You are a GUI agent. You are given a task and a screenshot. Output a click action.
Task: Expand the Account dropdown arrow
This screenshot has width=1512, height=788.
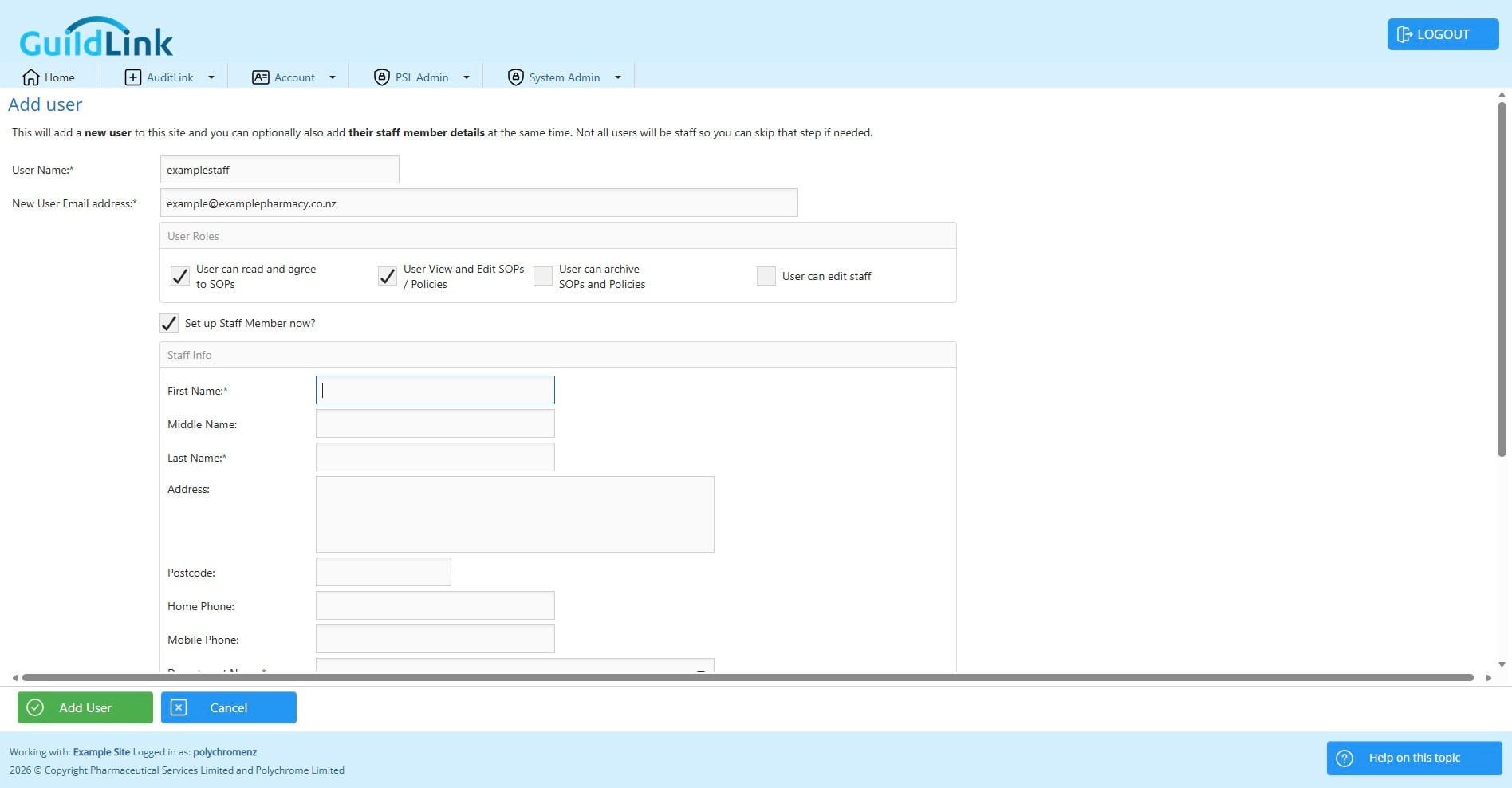tap(333, 77)
